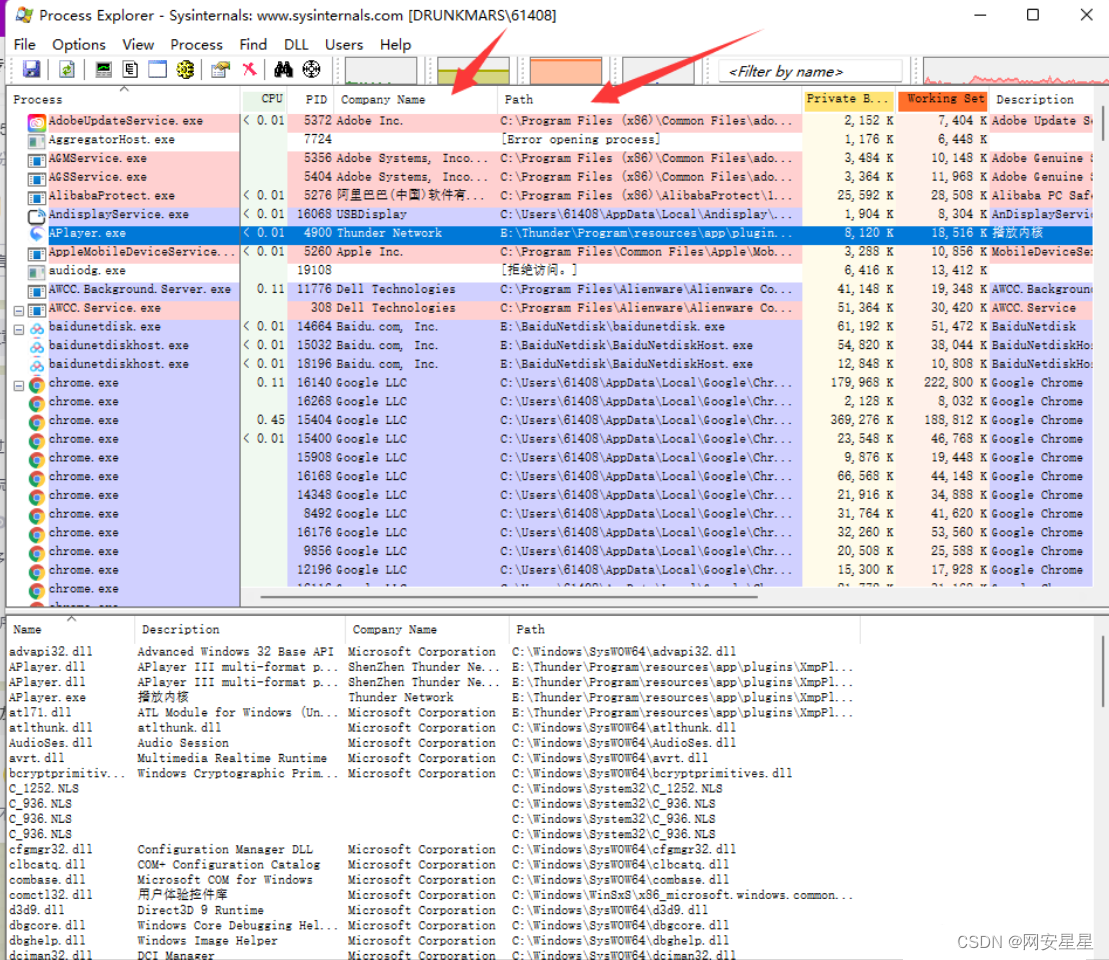Collapse the baidunetdisk.exe tree node
Screen dimensions: 1109x960
(19, 329)
